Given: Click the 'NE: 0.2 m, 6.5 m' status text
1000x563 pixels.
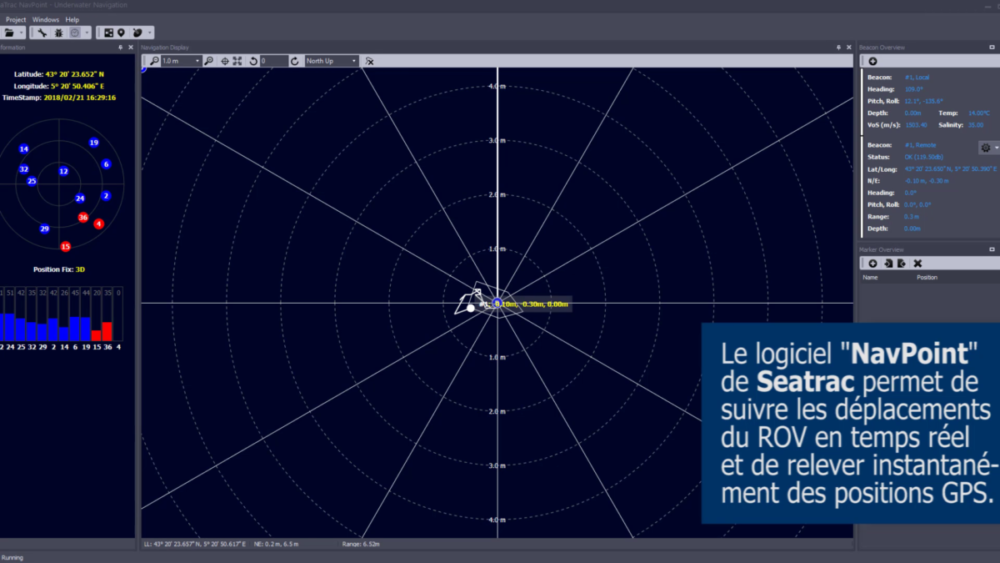Looking at the screenshot, I should [276, 544].
